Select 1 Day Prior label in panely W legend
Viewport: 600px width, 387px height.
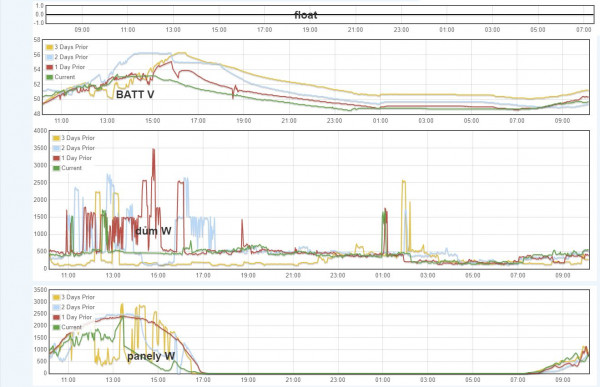[x=77, y=317]
